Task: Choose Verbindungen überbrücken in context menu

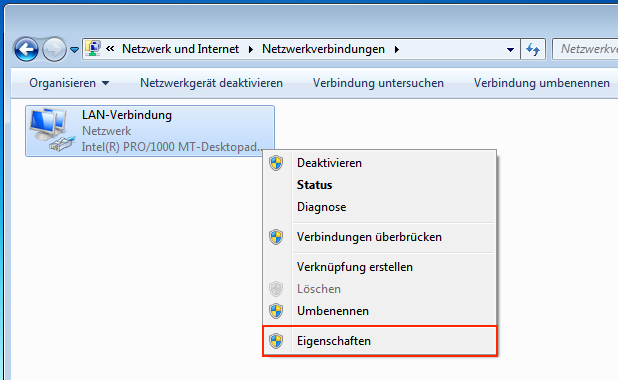Action: (380, 237)
